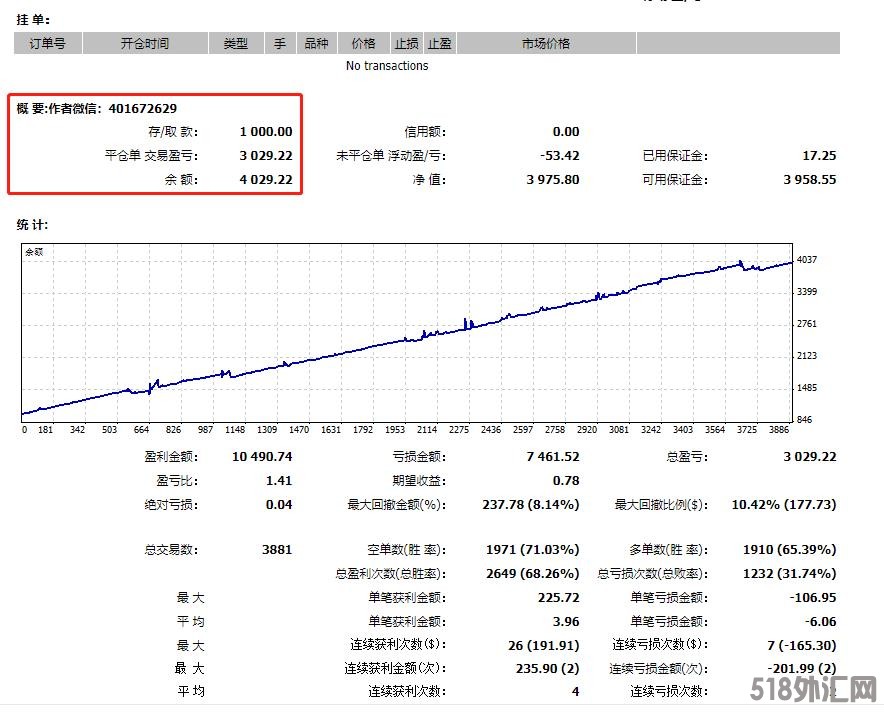884x713 pixels.
Task: Click the 总交易数 value 3881
Action: (276, 549)
